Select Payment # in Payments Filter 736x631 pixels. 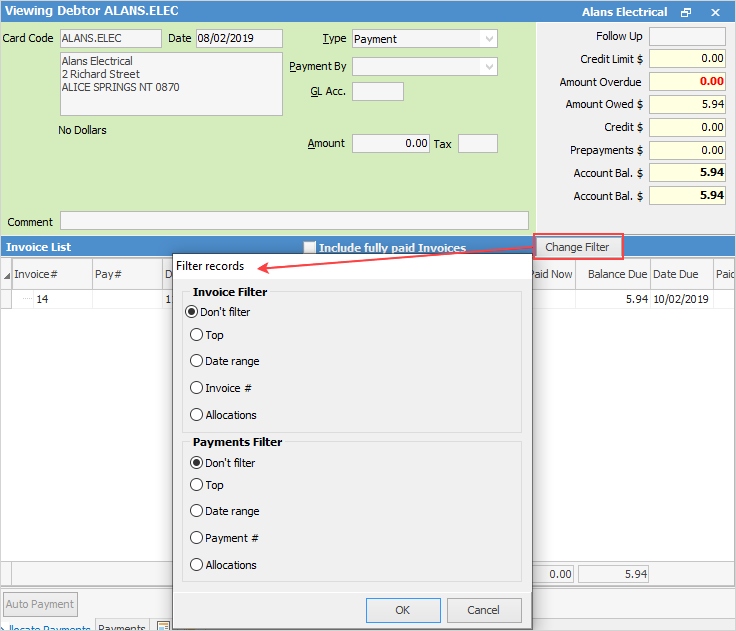tap(197, 538)
